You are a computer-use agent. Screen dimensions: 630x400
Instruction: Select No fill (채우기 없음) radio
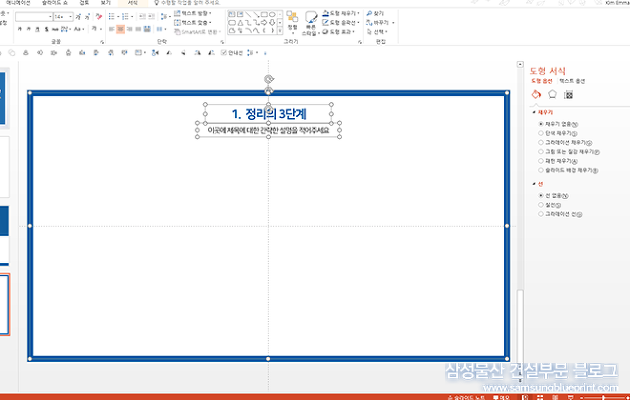pos(541,124)
